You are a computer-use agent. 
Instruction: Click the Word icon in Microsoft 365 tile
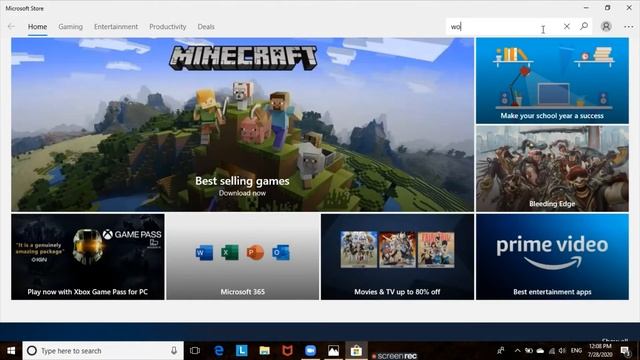(x=204, y=253)
